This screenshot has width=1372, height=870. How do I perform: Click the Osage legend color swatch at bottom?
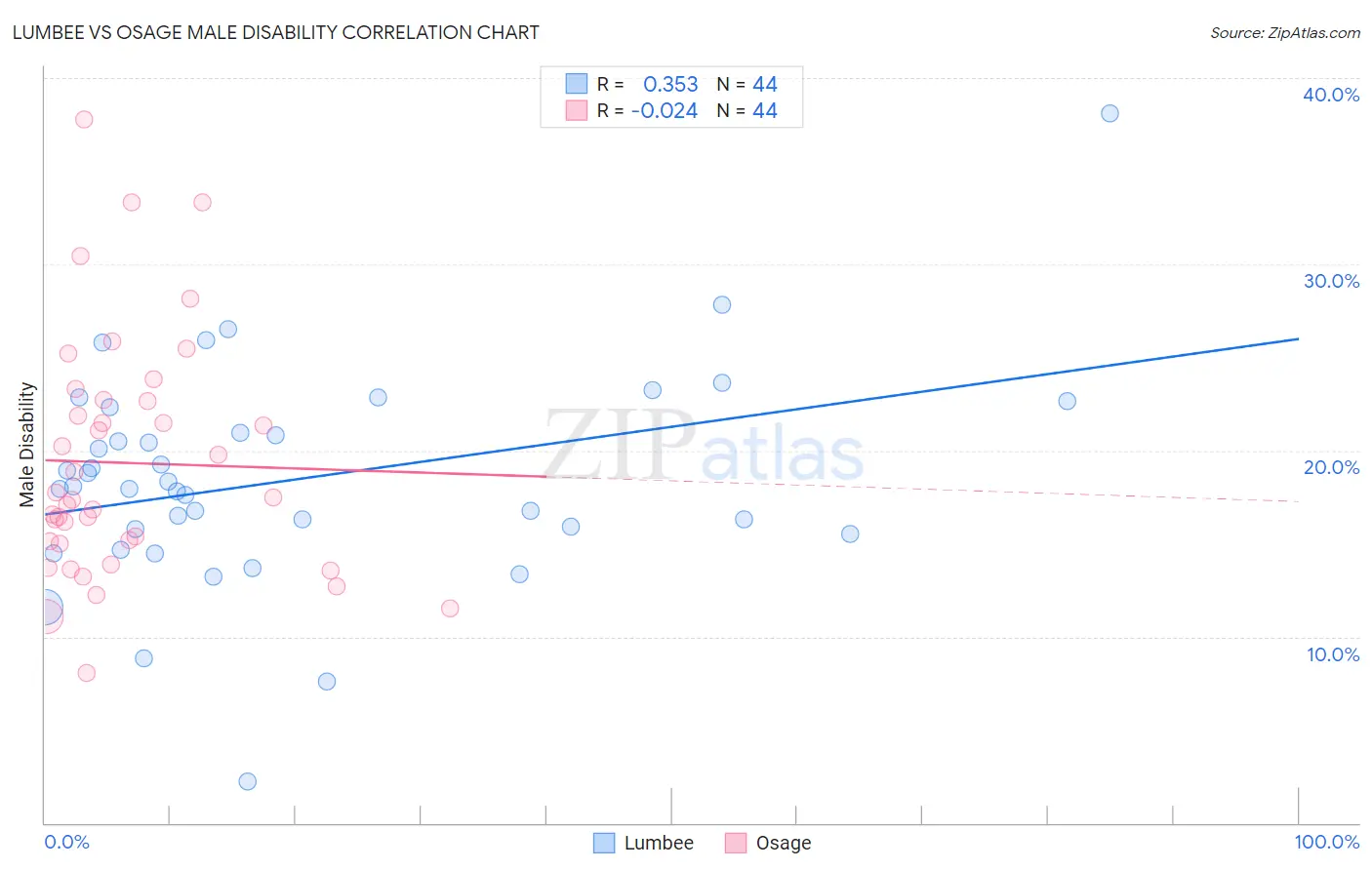(736, 843)
